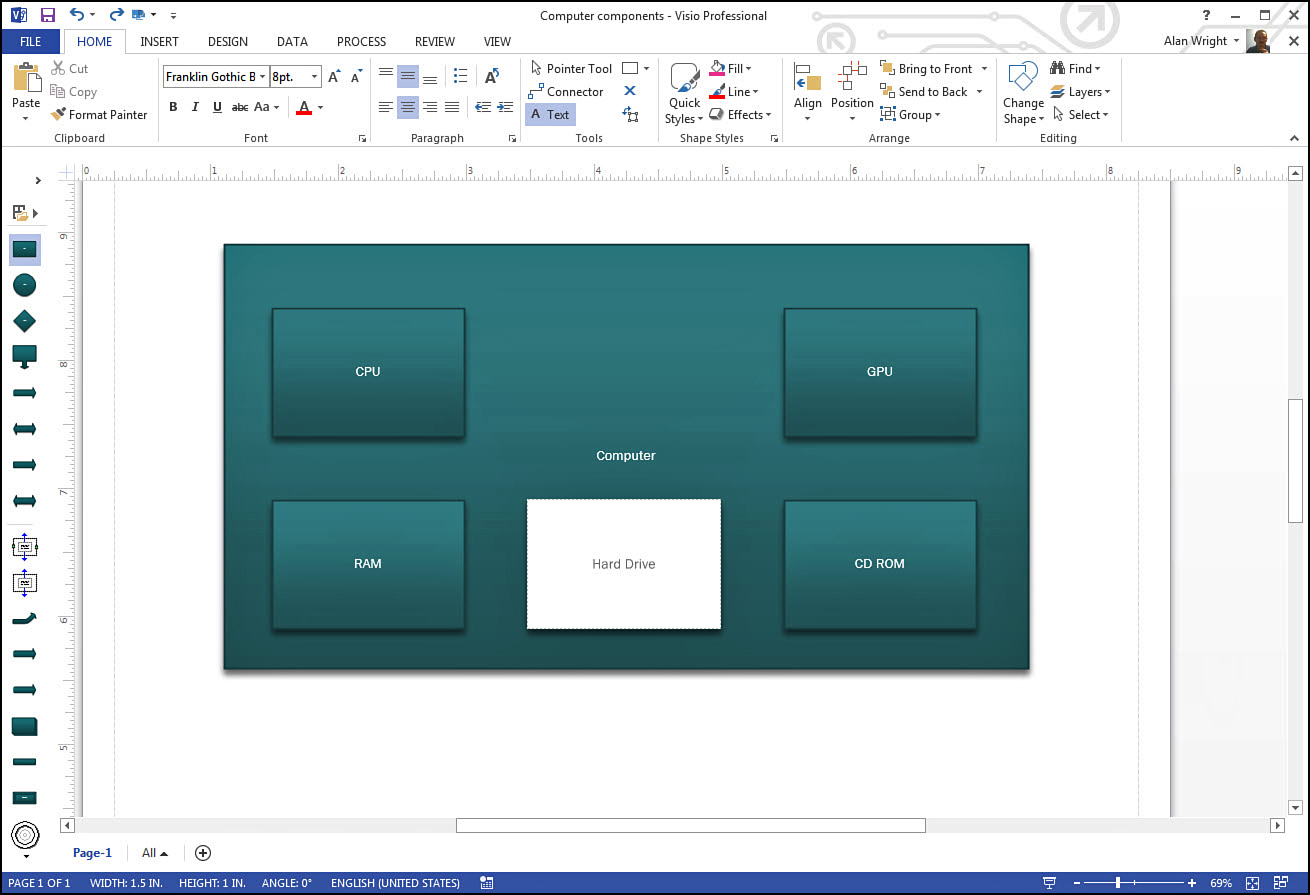Toggle the Text tool

coord(550,115)
